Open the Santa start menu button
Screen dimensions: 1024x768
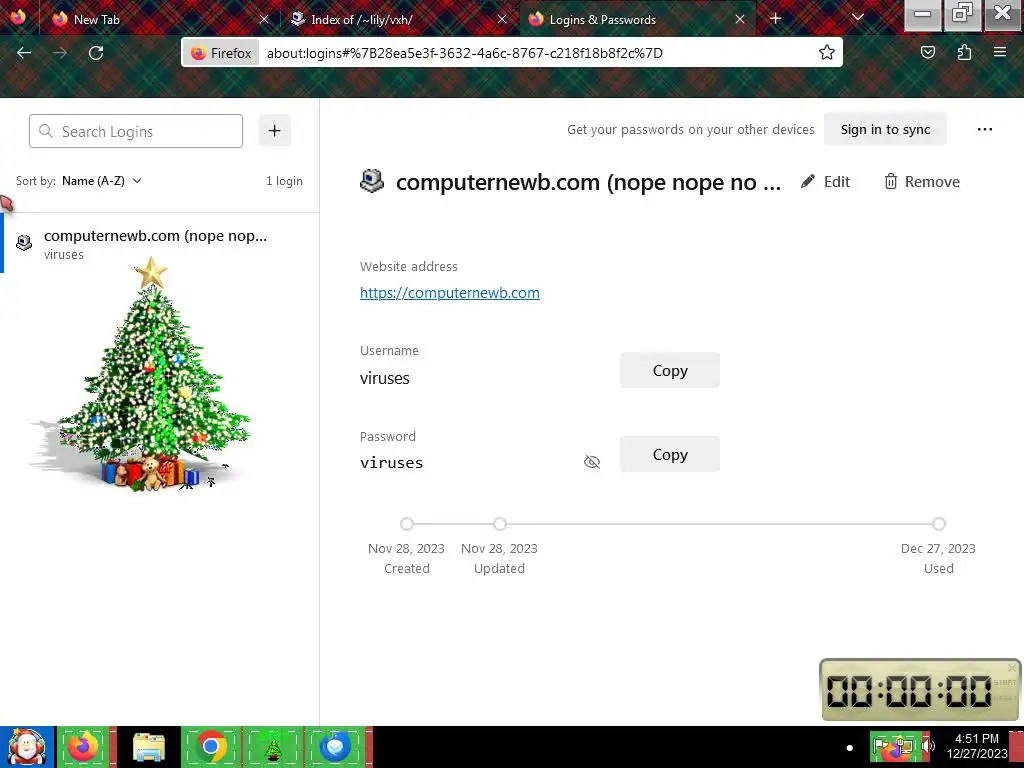click(x=27, y=747)
